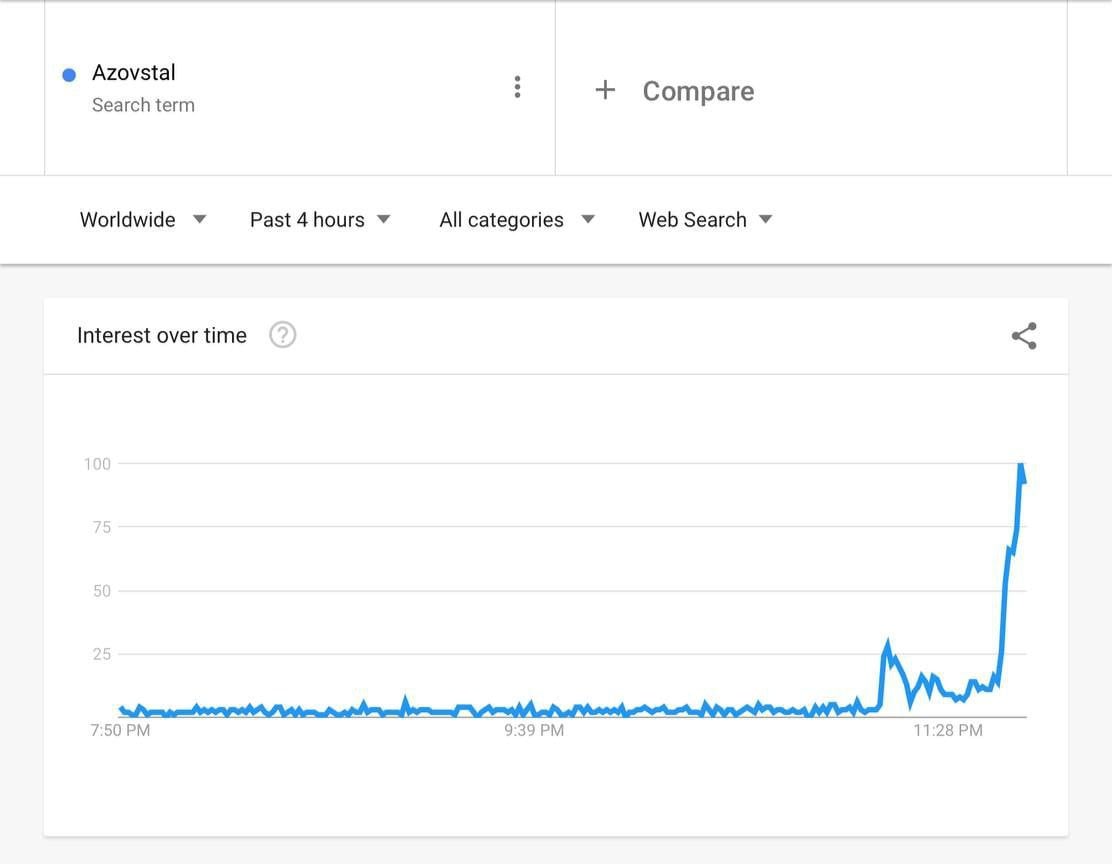Click the 9:39 PM axis label
The width and height of the screenshot is (1112, 864).
(534, 731)
